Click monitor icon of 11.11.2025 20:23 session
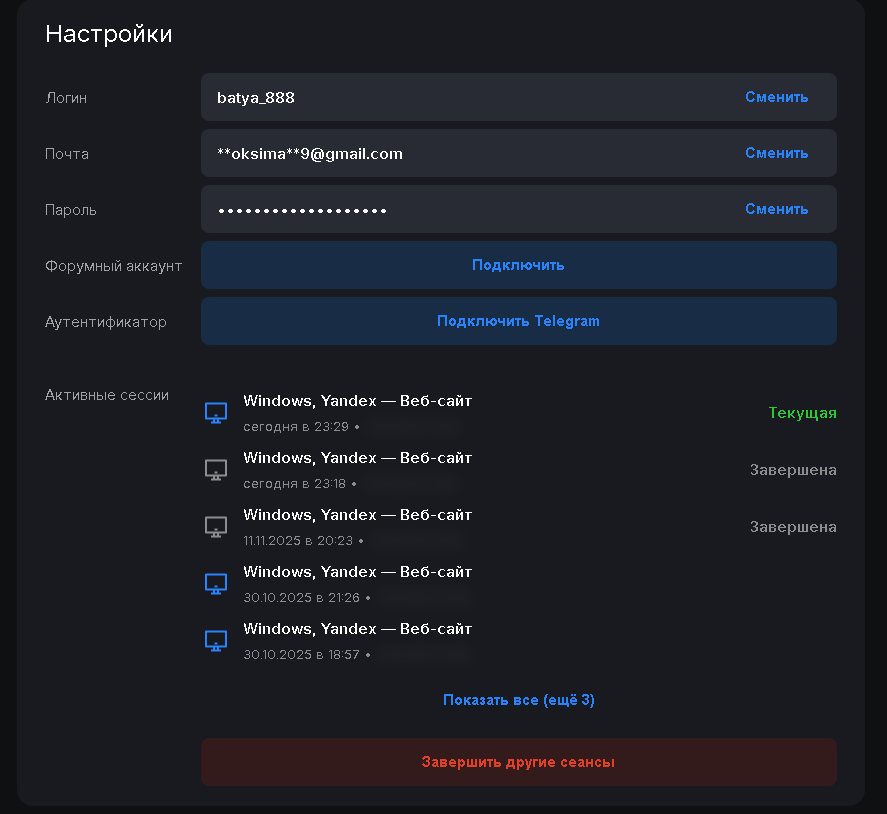This screenshot has width=887, height=814. click(x=216, y=525)
